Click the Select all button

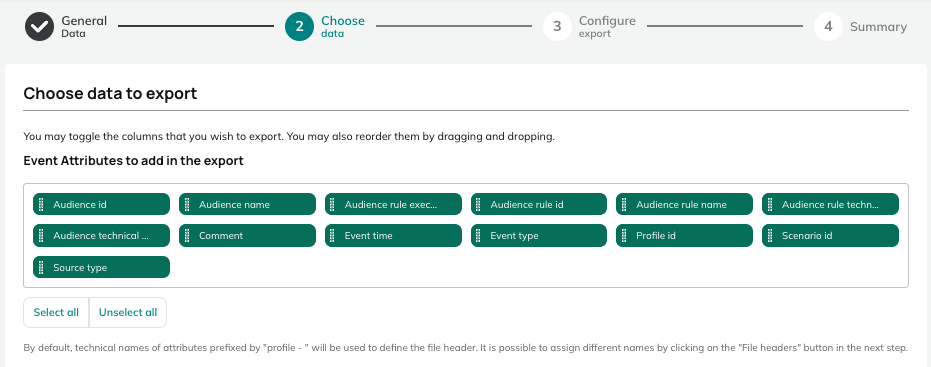pyautogui.click(x=56, y=312)
